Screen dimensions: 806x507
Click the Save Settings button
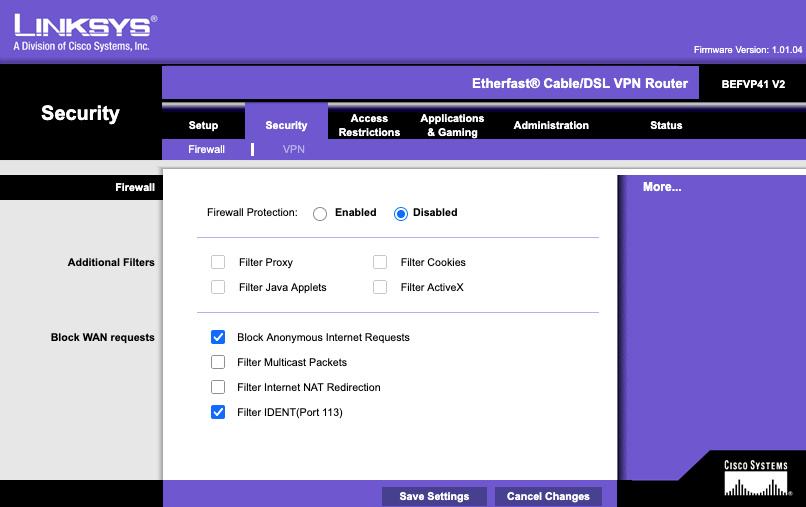point(434,496)
